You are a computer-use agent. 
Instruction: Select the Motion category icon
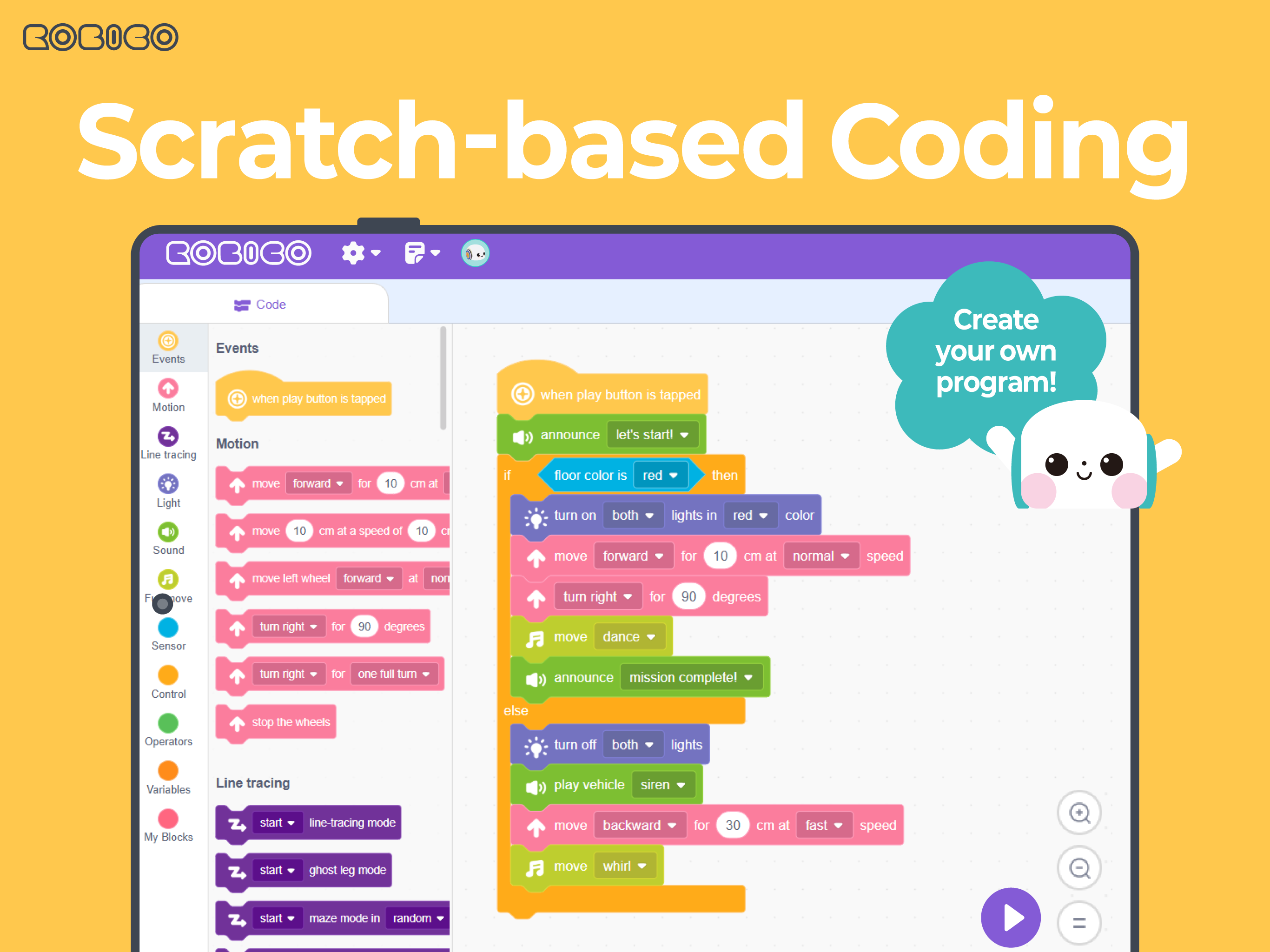168,389
